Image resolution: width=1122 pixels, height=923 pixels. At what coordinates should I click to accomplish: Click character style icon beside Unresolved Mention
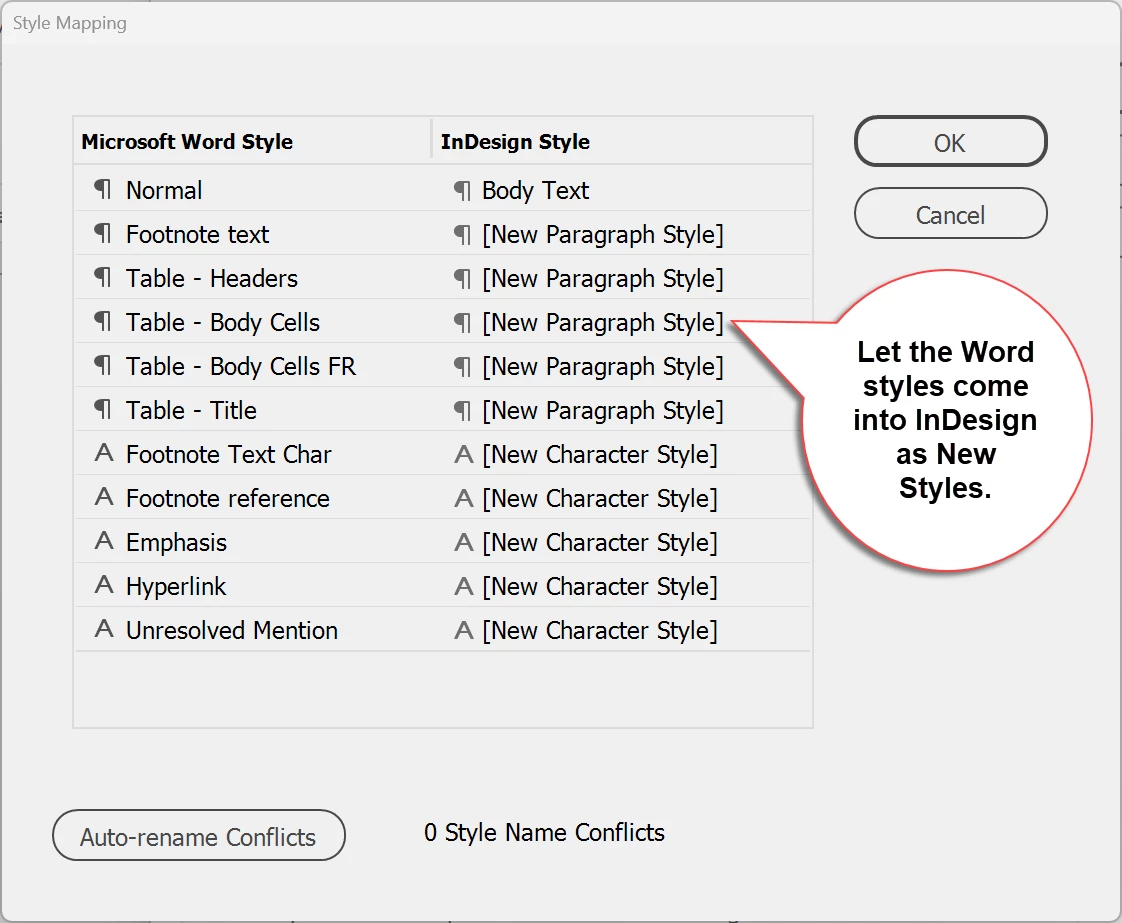(104, 629)
